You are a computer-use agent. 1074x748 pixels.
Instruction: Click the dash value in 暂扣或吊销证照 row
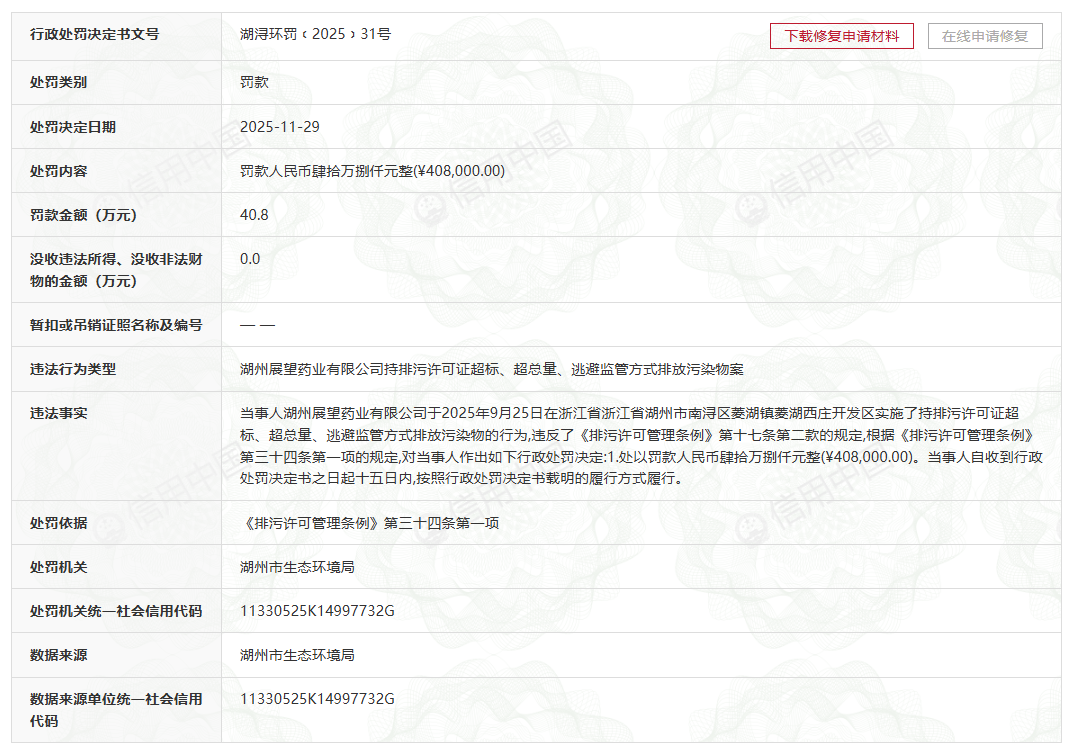click(252, 324)
